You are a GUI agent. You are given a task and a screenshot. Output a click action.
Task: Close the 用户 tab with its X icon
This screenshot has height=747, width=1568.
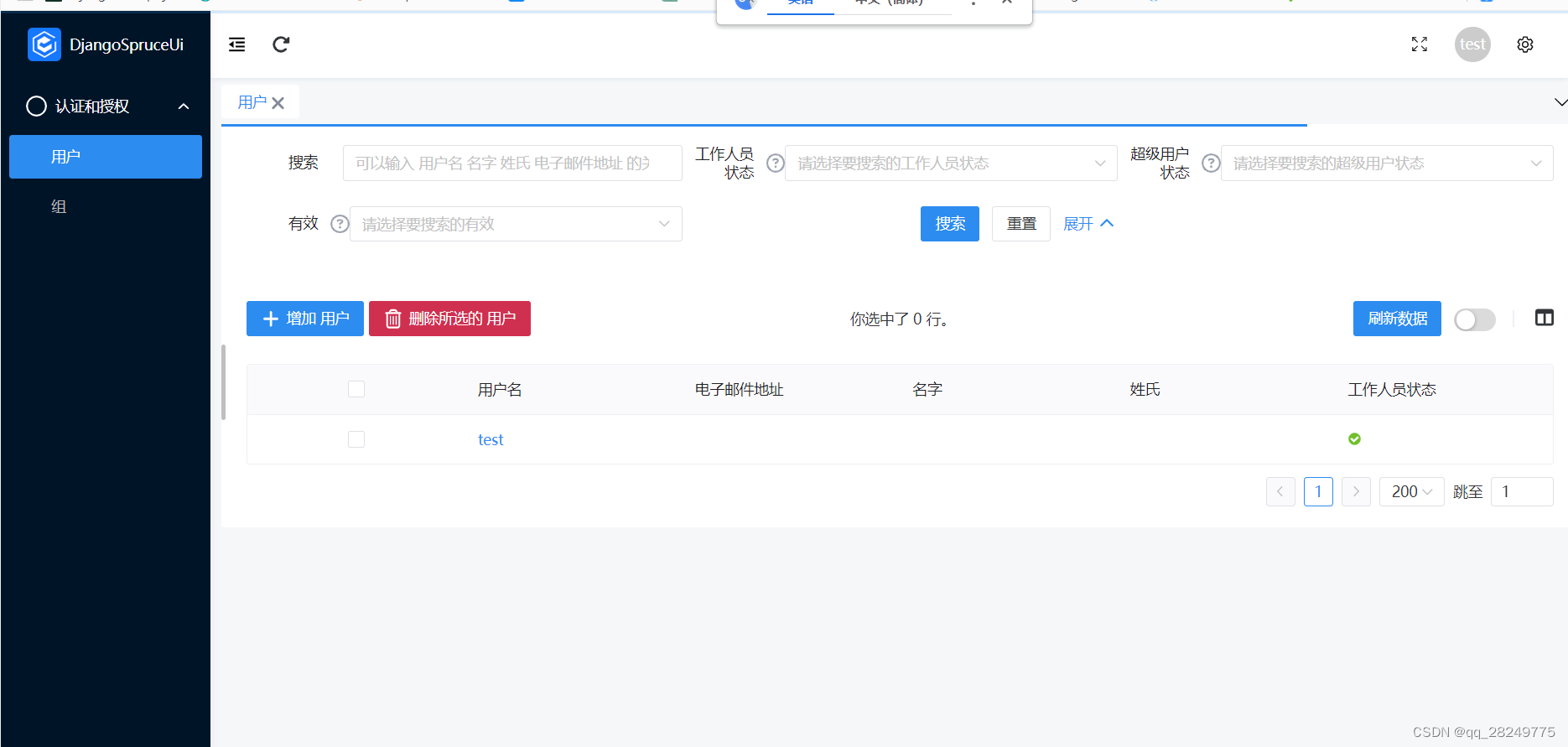pos(278,103)
